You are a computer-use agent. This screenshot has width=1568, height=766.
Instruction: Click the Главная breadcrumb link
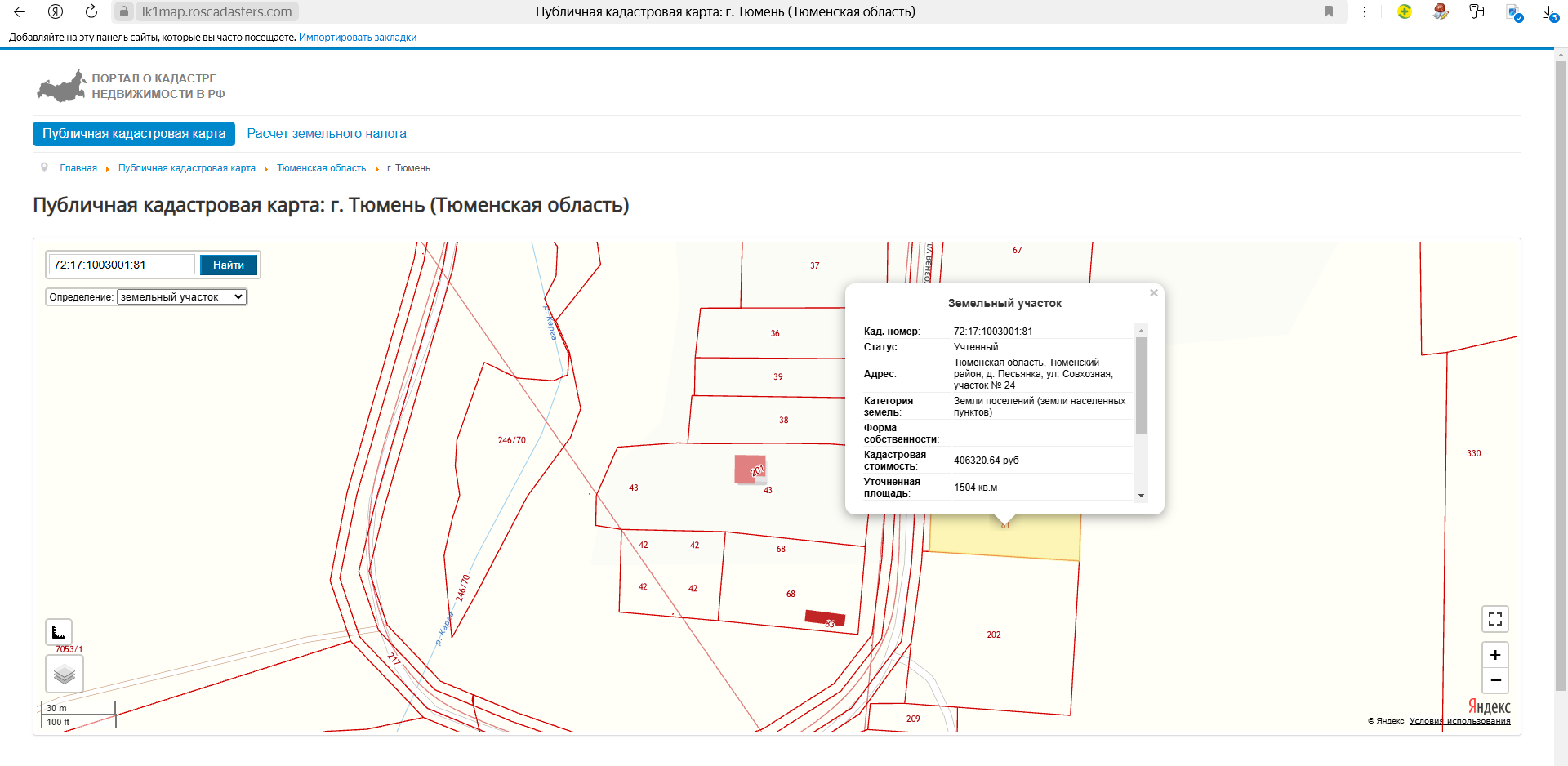[78, 168]
